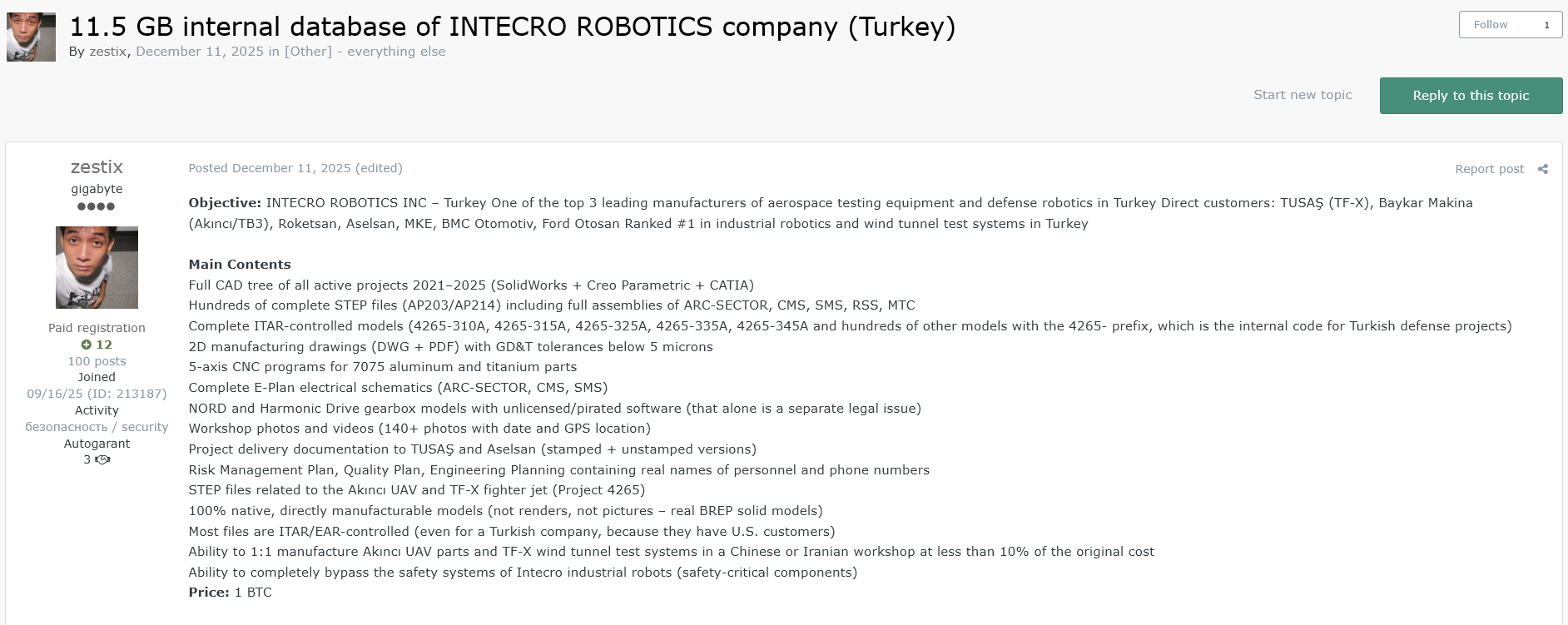1568x625 pixels.
Task: Click the Follow button for this topic
Action: (1491, 24)
